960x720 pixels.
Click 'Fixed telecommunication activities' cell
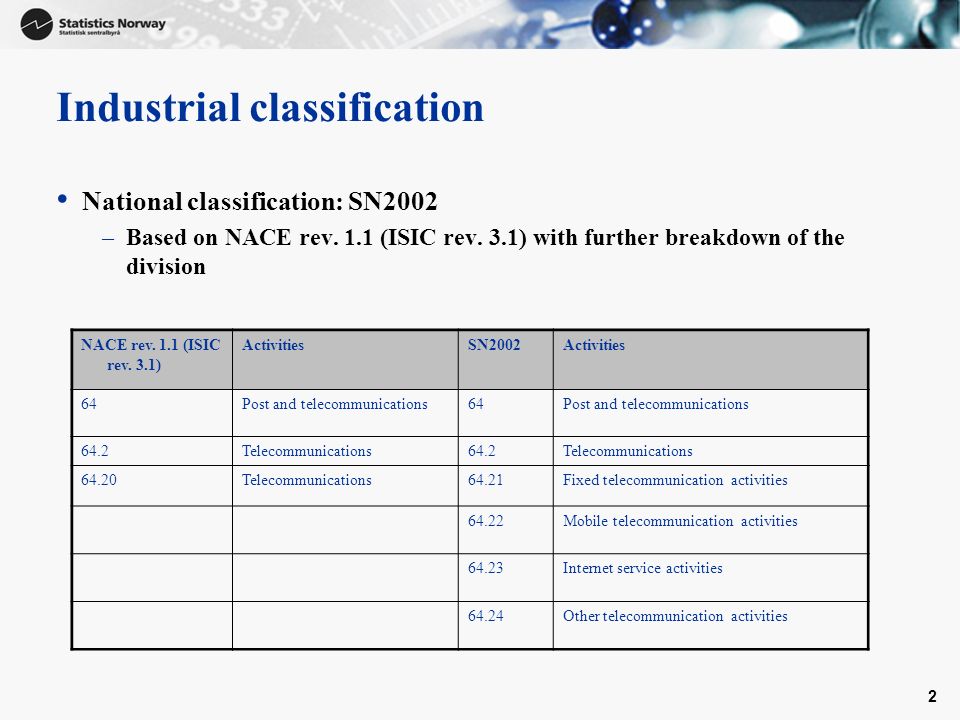pos(710,486)
